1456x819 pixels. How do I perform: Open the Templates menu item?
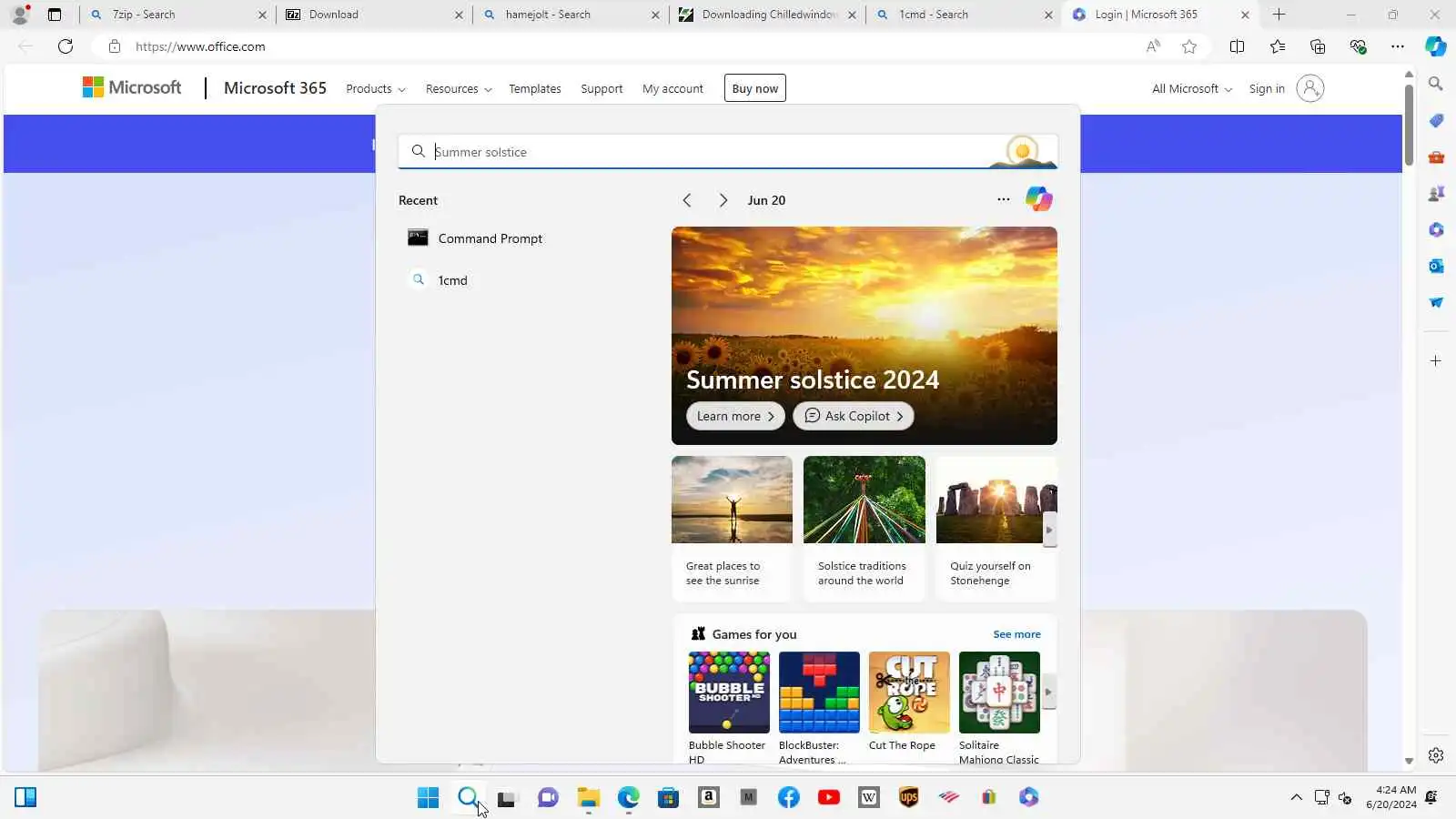[x=535, y=89]
